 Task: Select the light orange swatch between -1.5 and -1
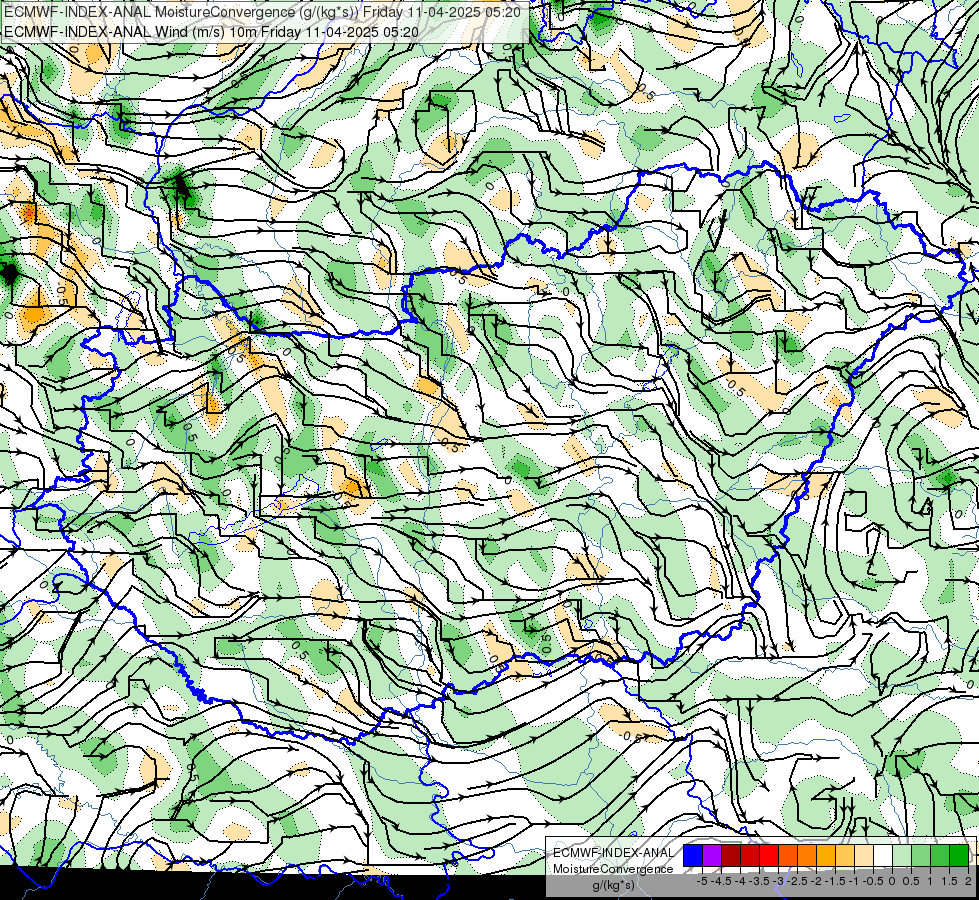pyautogui.click(x=845, y=856)
